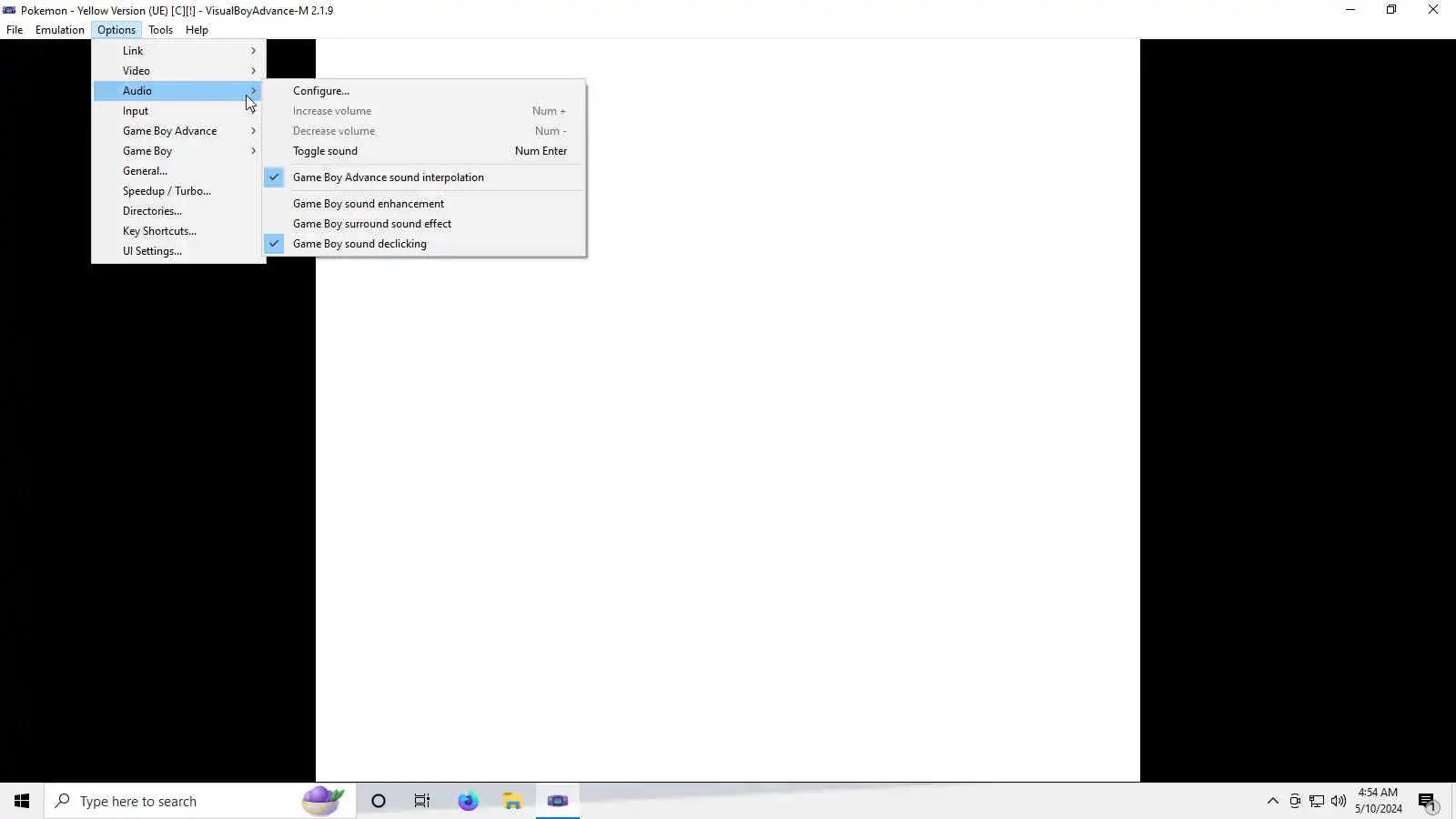Open the Input options entry
This screenshot has height=819, width=1456.
(178, 111)
